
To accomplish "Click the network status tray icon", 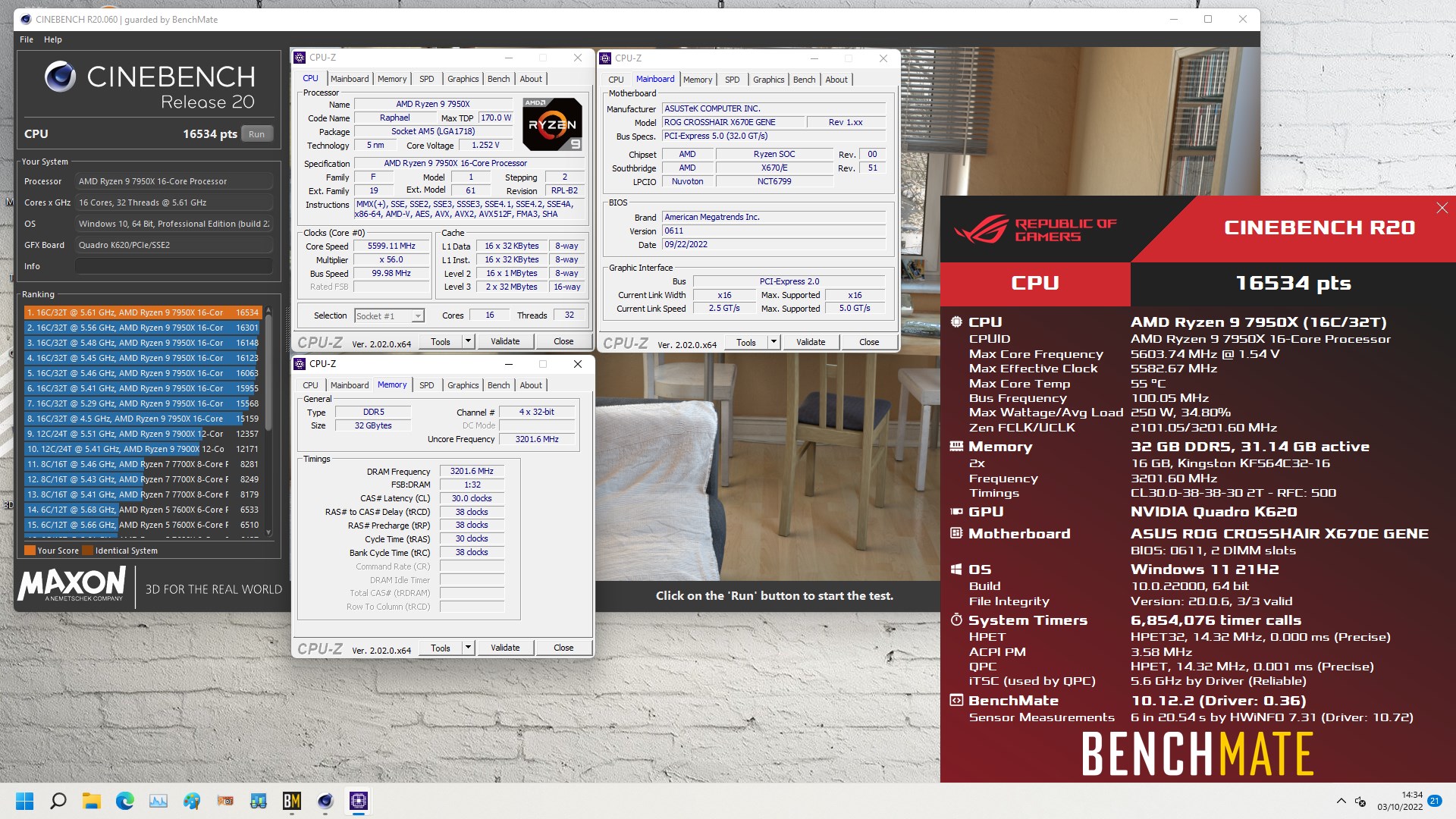I will [1360, 802].
